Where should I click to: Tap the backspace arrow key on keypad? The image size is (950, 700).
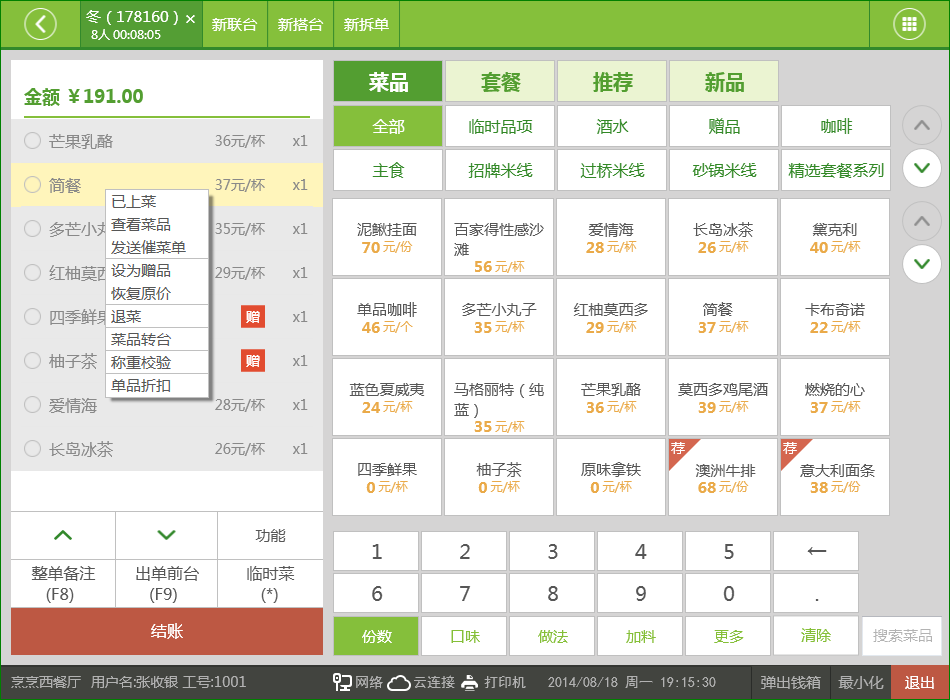816,551
